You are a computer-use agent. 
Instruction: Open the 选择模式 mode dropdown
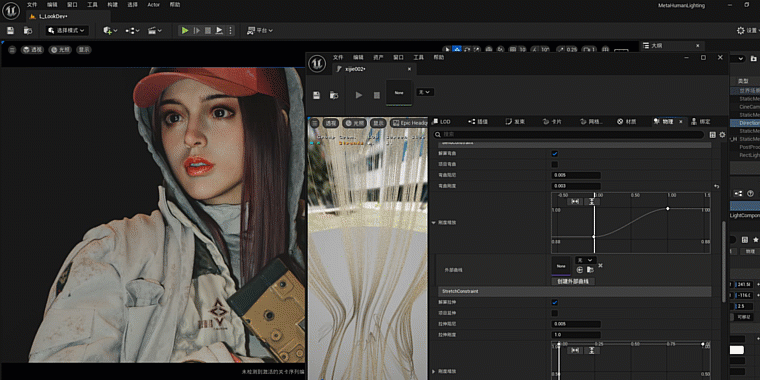tap(67, 31)
